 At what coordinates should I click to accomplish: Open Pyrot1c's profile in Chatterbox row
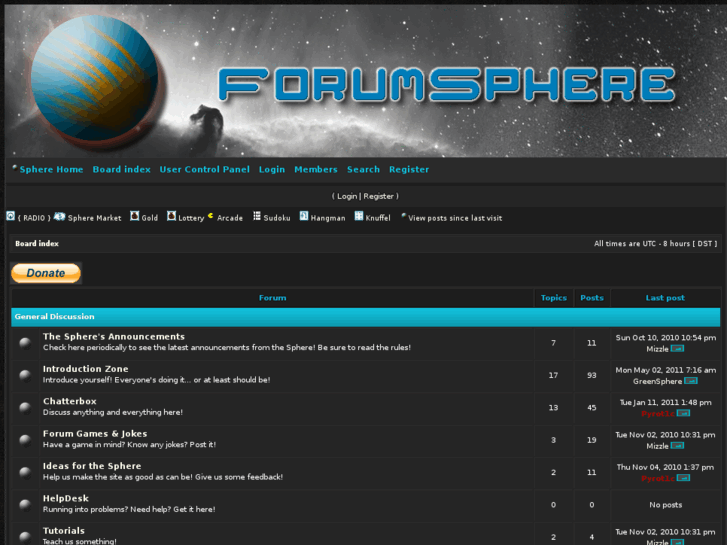point(658,413)
